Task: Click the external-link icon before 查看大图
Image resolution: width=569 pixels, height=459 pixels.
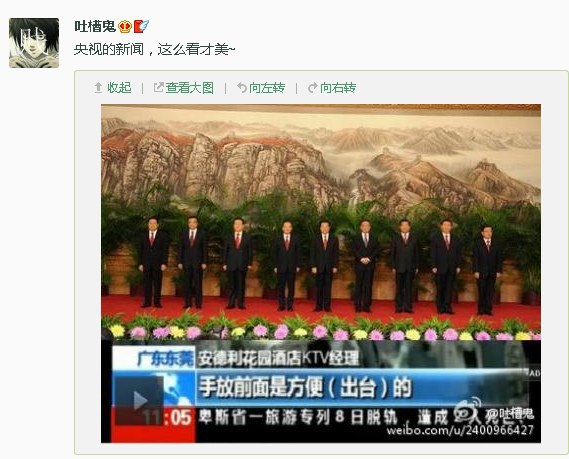Action: coord(159,87)
